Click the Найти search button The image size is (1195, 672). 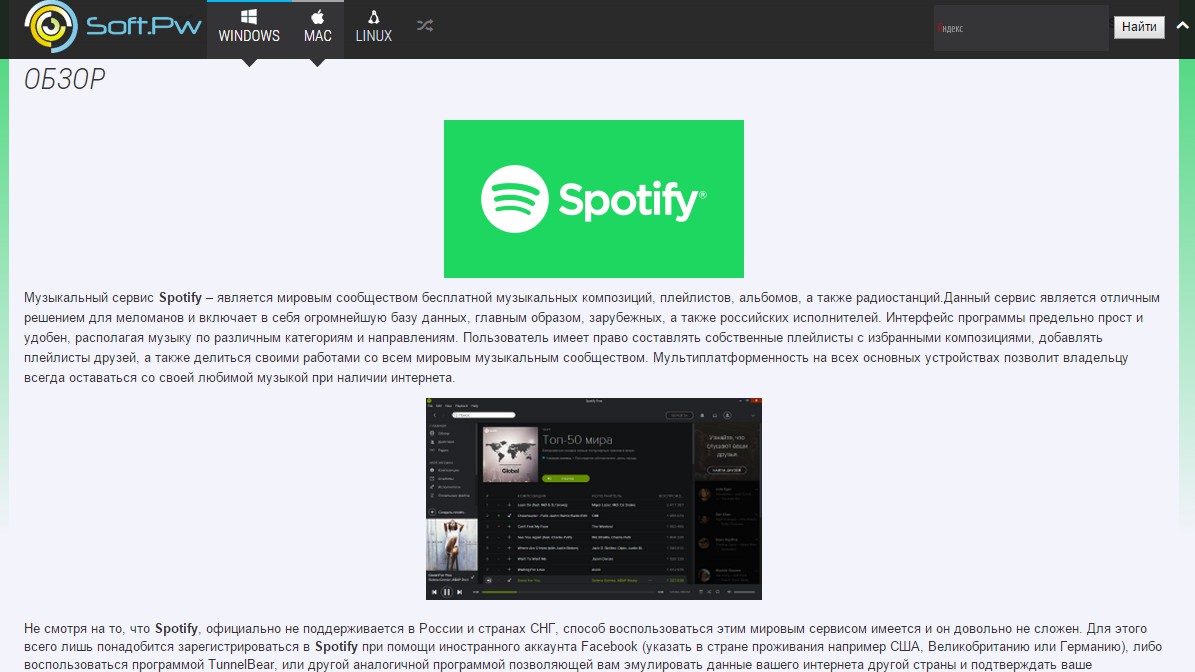coord(1139,27)
